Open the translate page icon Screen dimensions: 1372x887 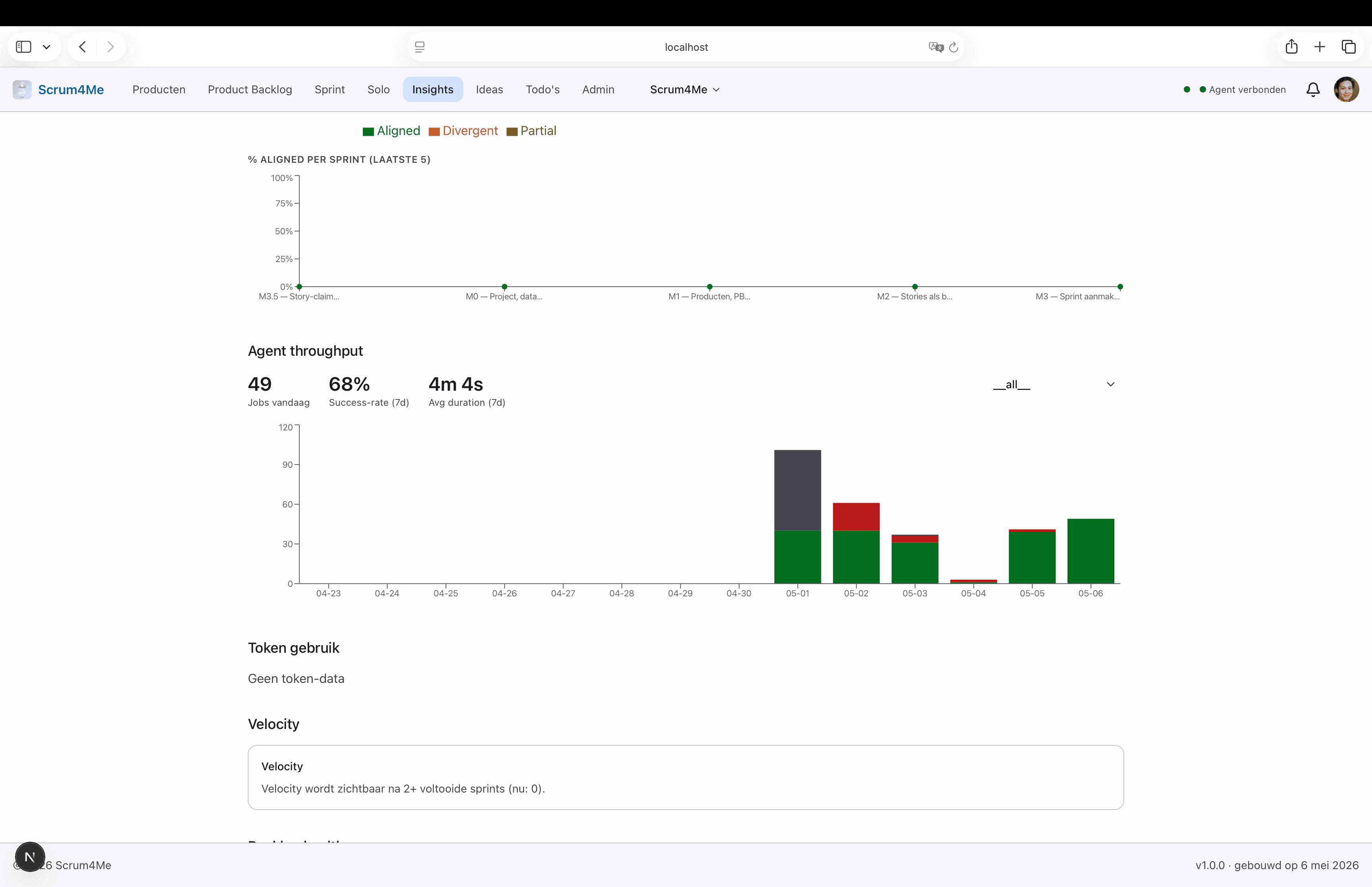tap(936, 47)
